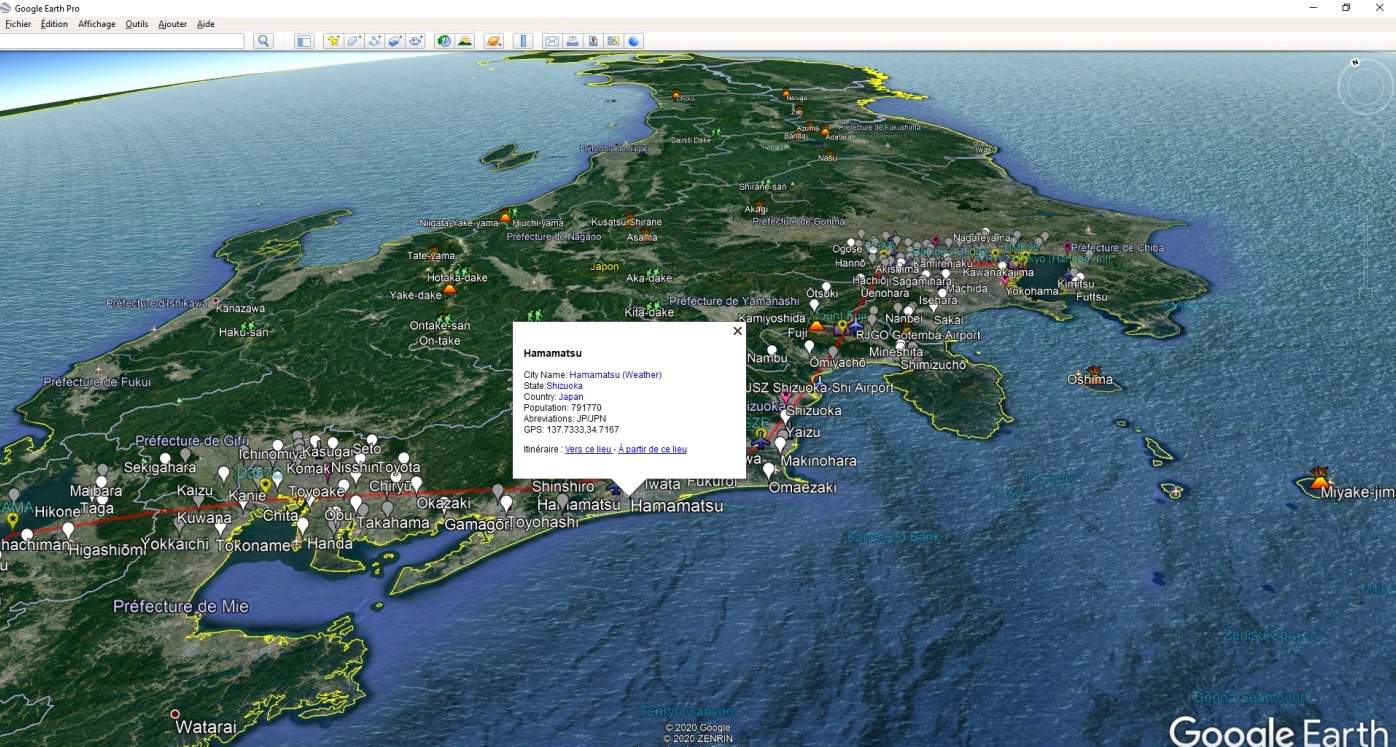Click the add image overlay icon

tap(395, 41)
